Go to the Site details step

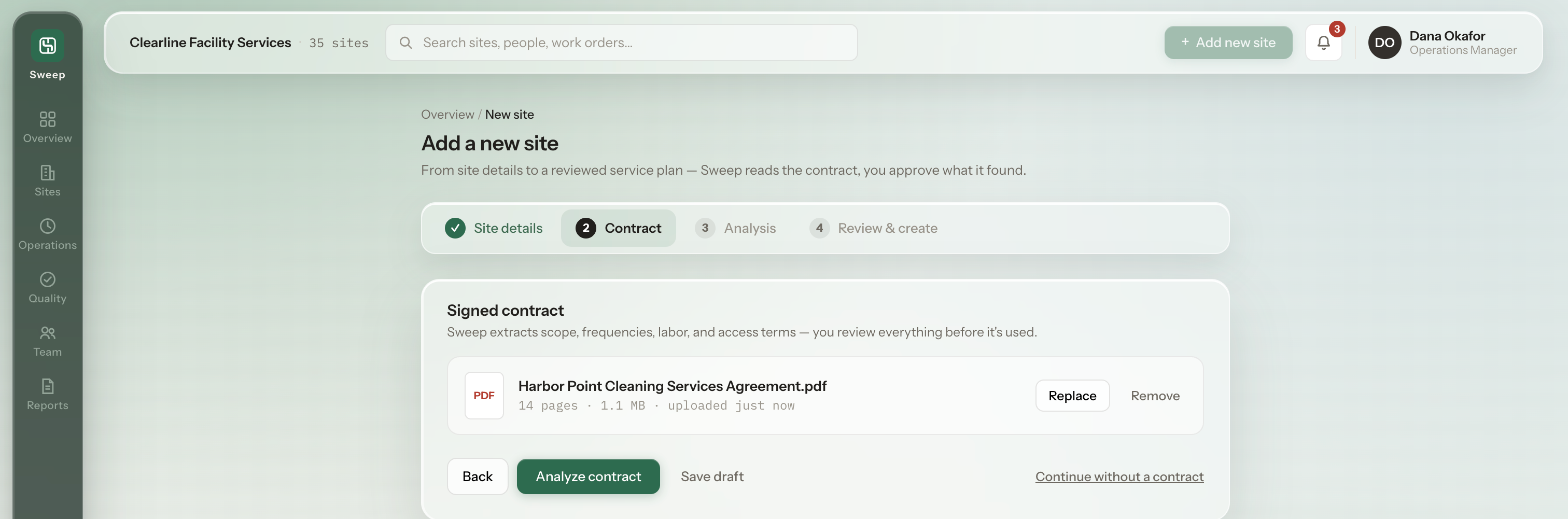tap(494, 228)
